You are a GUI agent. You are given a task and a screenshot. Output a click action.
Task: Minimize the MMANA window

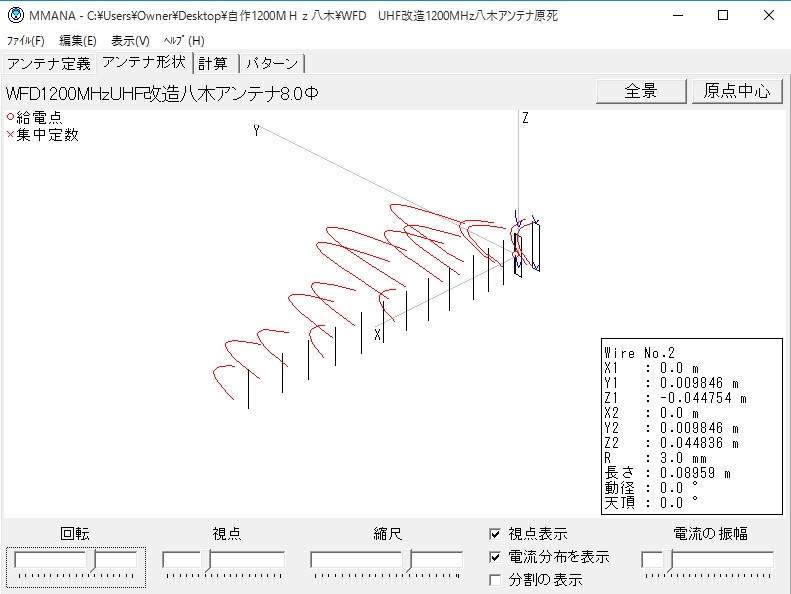coord(678,15)
